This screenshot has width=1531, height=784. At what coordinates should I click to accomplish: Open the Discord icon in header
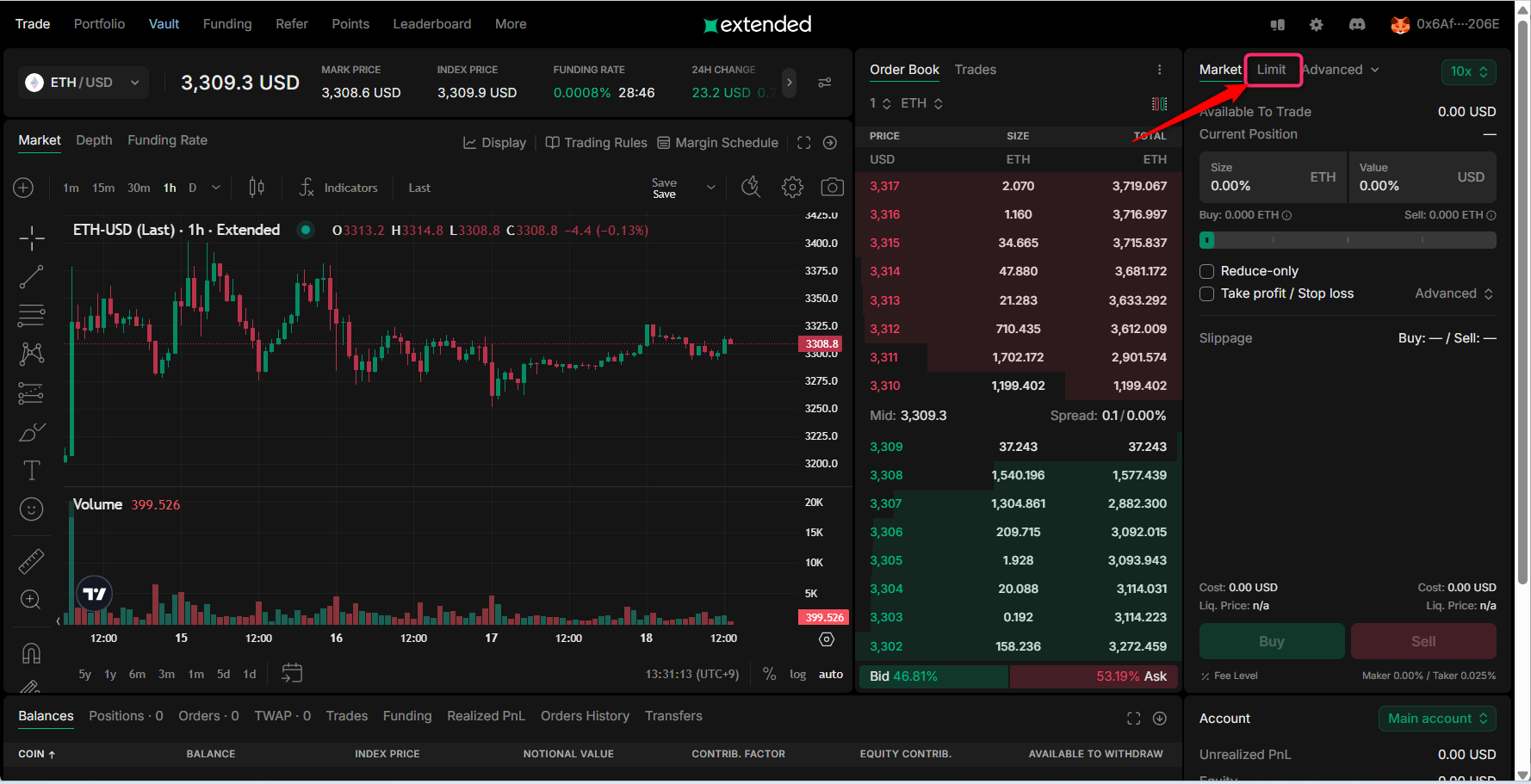click(1357, 24)
